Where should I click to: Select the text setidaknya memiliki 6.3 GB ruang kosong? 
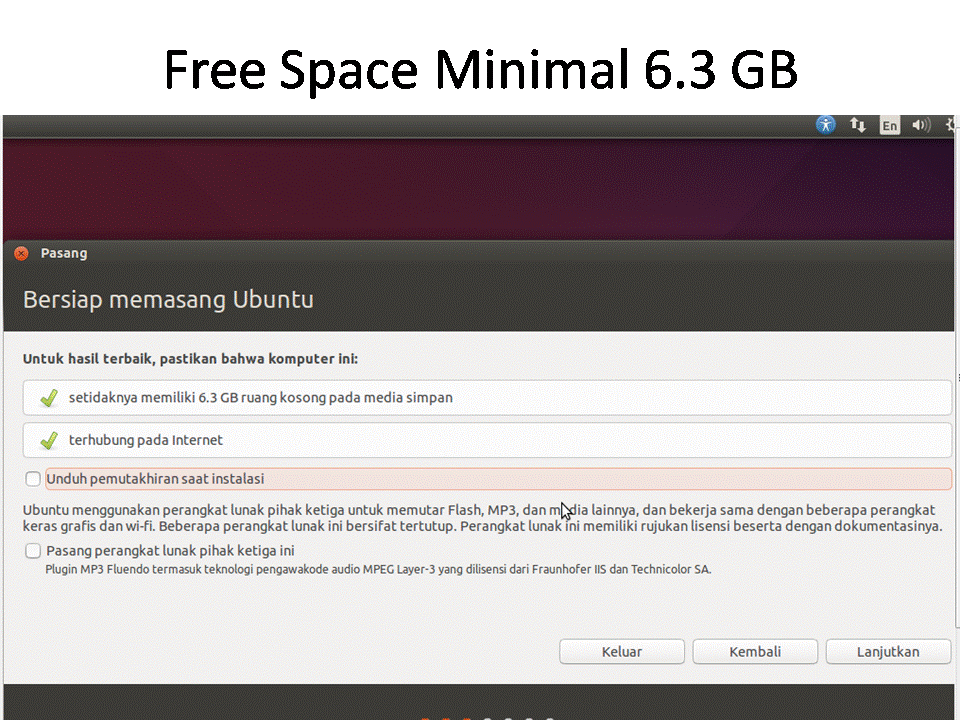point(197,397)
